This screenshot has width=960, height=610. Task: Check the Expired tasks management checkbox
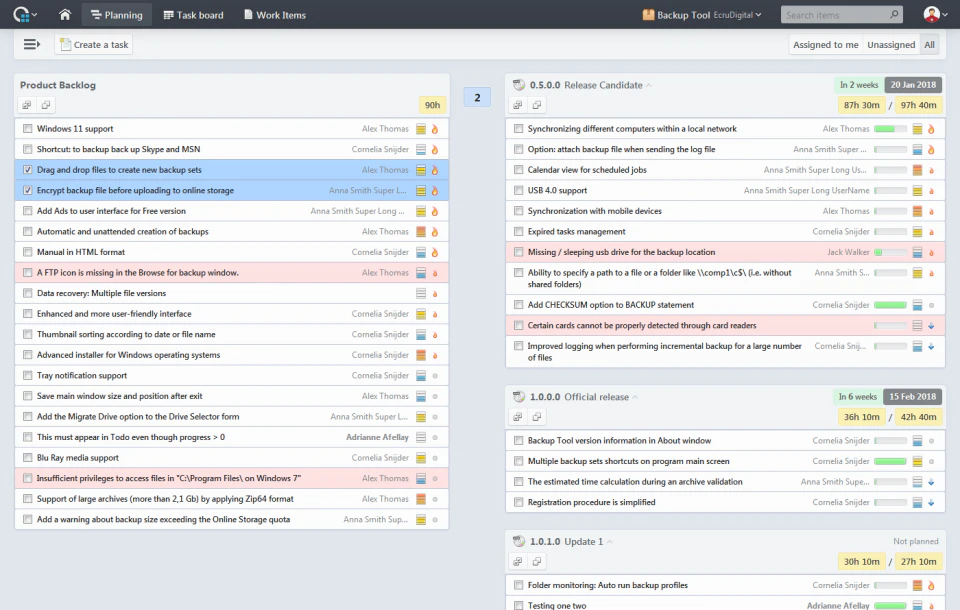[519, 232]
